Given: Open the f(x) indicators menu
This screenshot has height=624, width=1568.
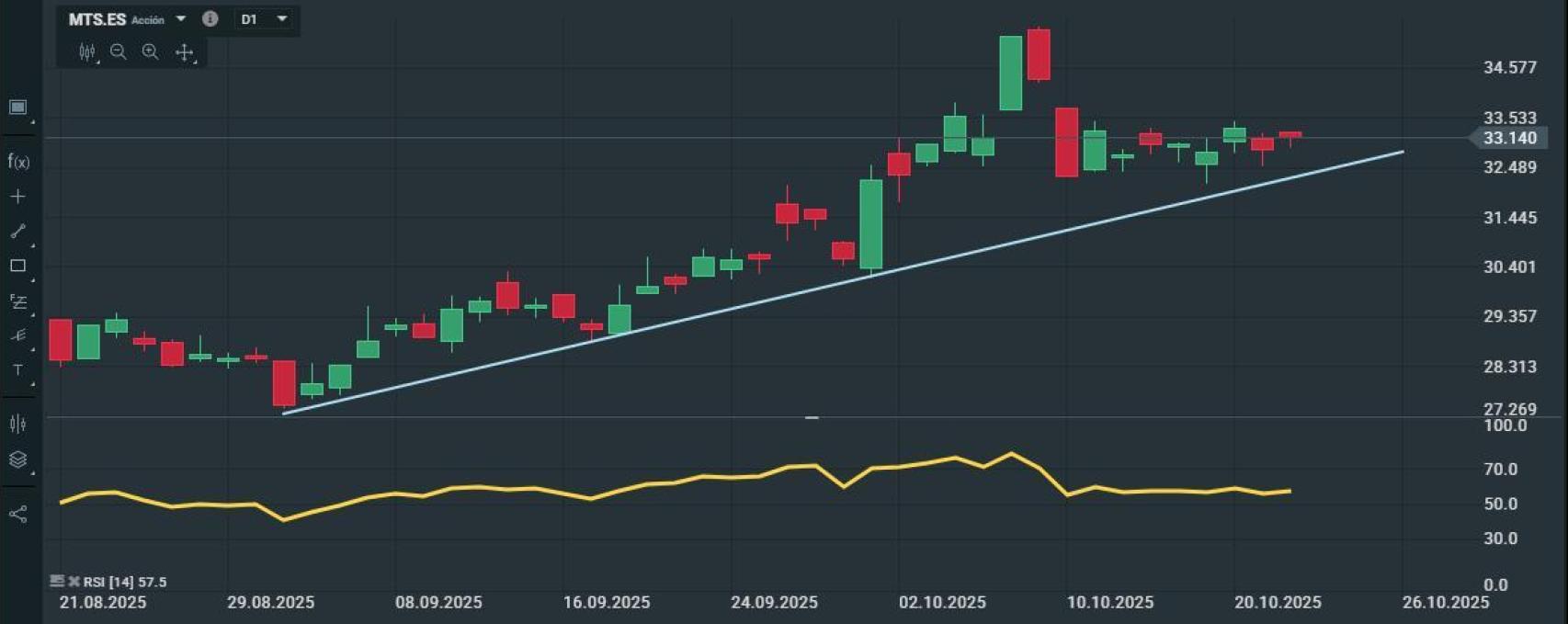Looking at the screenshot, I should pos(18,162).
